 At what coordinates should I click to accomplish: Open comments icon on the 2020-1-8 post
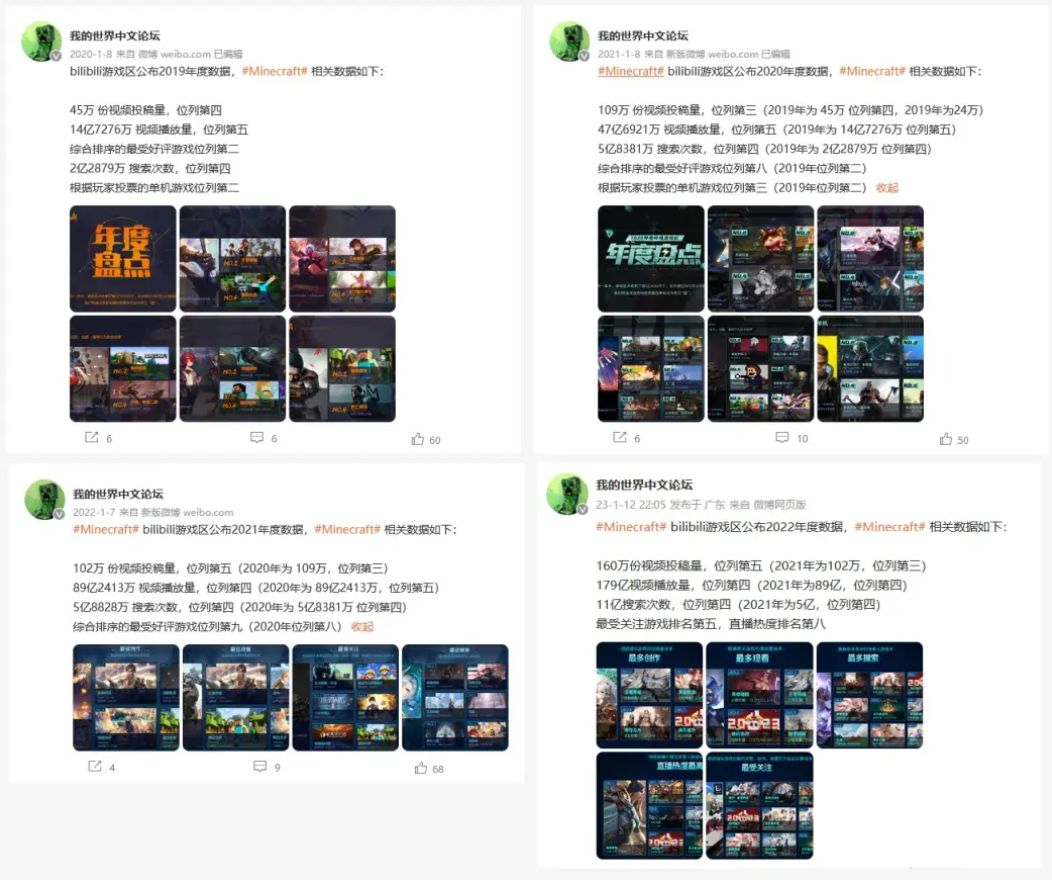point(256,437)
